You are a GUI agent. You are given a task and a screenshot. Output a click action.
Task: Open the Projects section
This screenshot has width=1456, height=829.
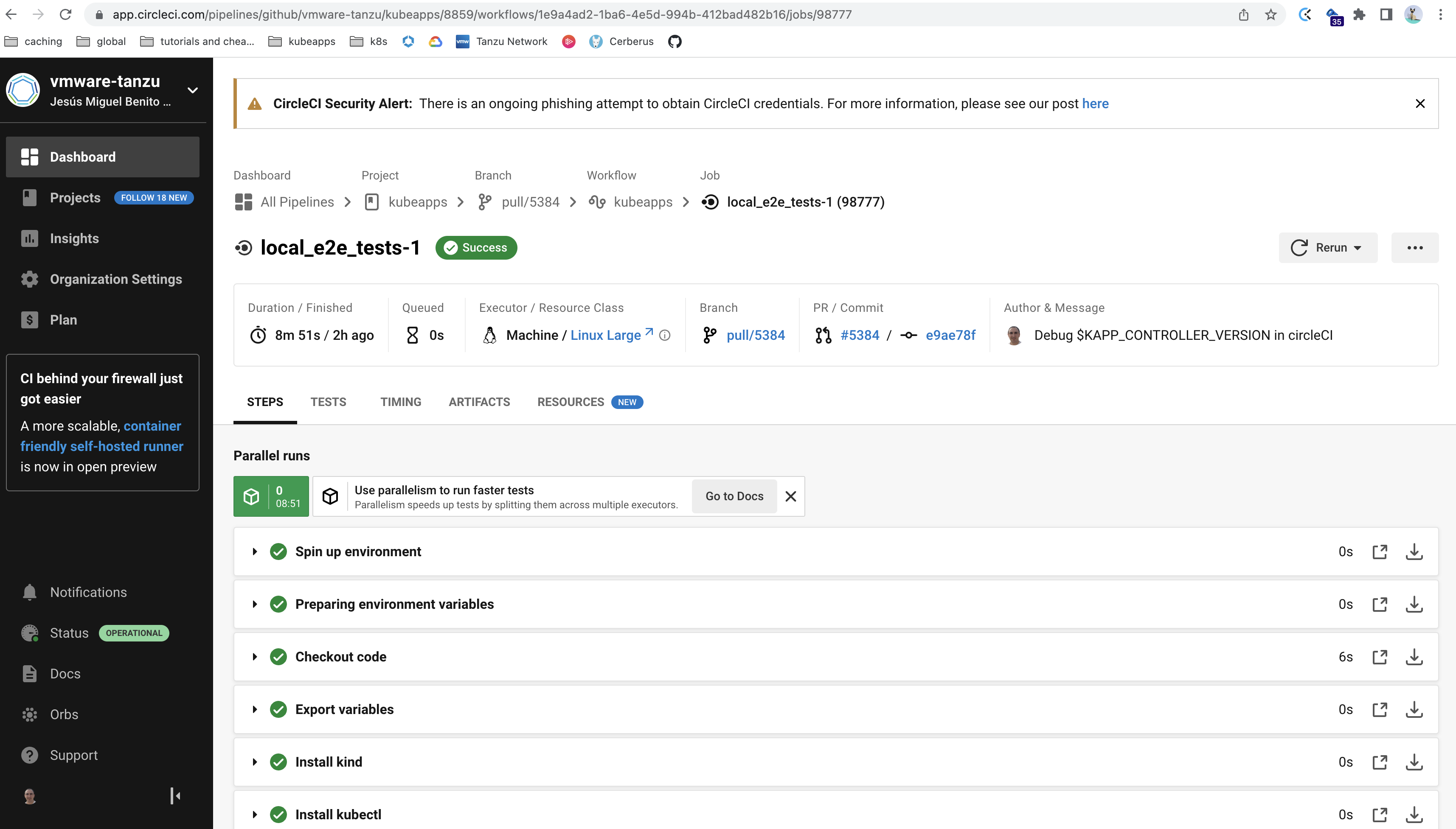(75, 198)
